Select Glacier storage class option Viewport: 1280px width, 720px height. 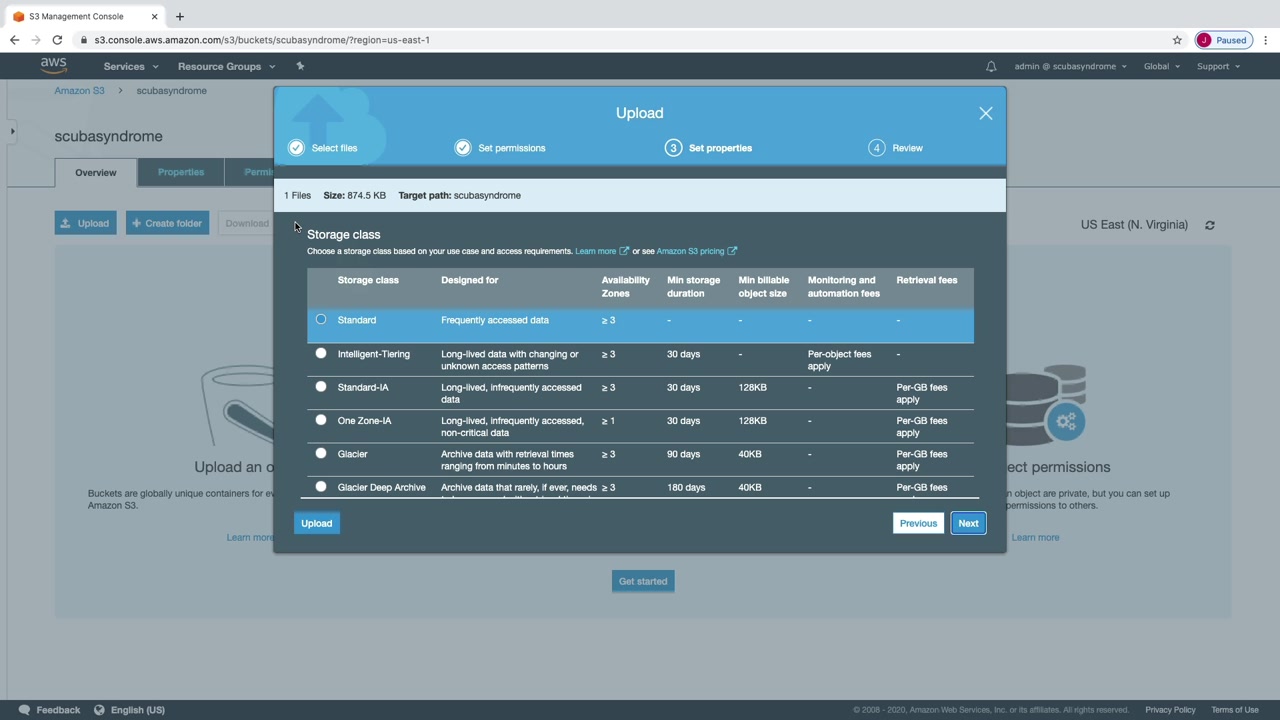321,454
